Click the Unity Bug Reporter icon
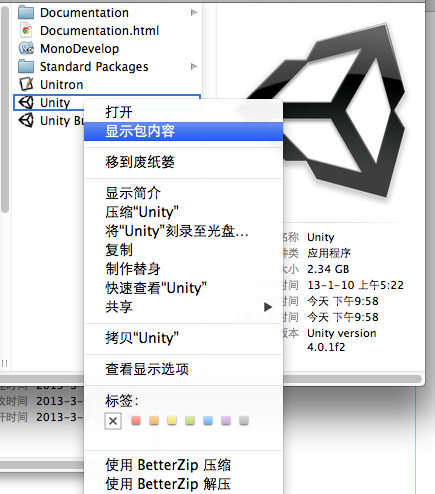The width and height of the screenshot is (435, 494). (26, 120)
